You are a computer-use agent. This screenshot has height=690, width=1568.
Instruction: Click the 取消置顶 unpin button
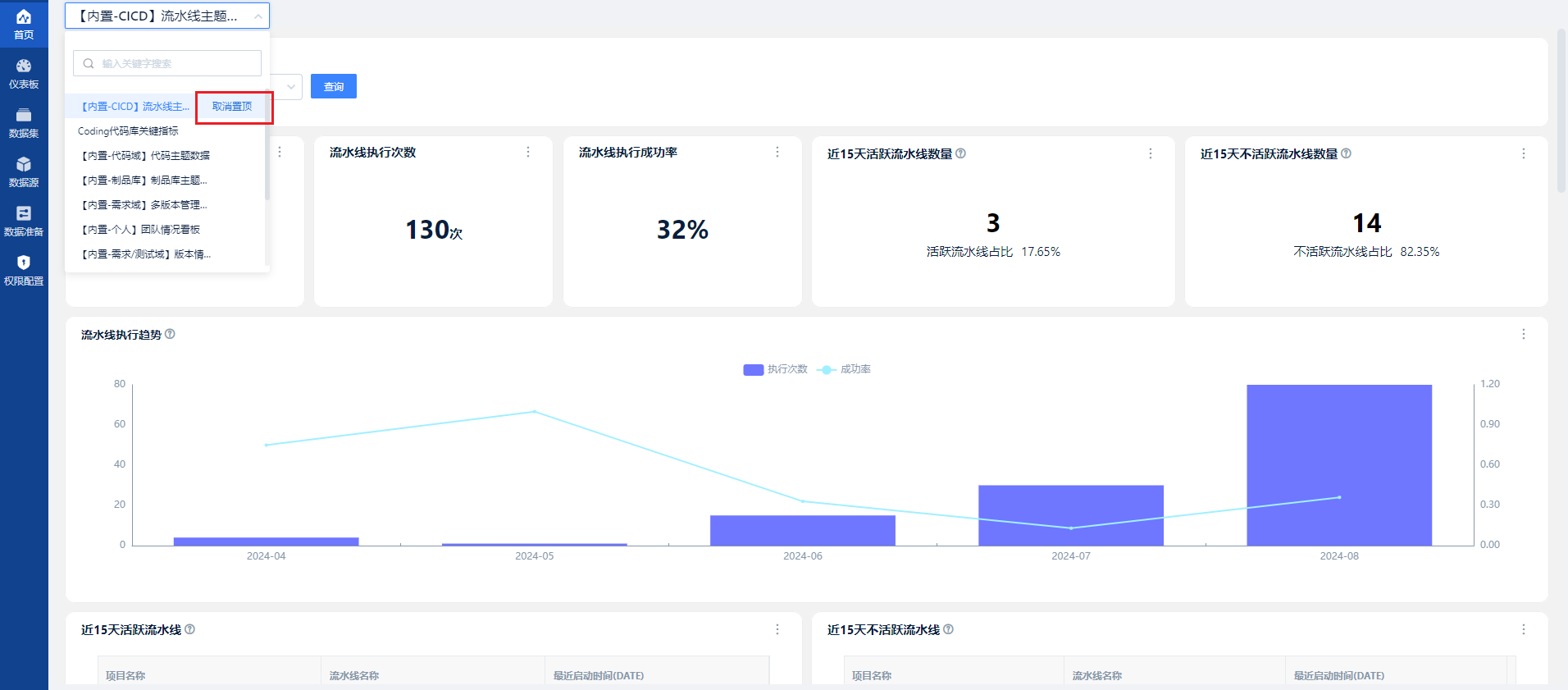[232, 107]
